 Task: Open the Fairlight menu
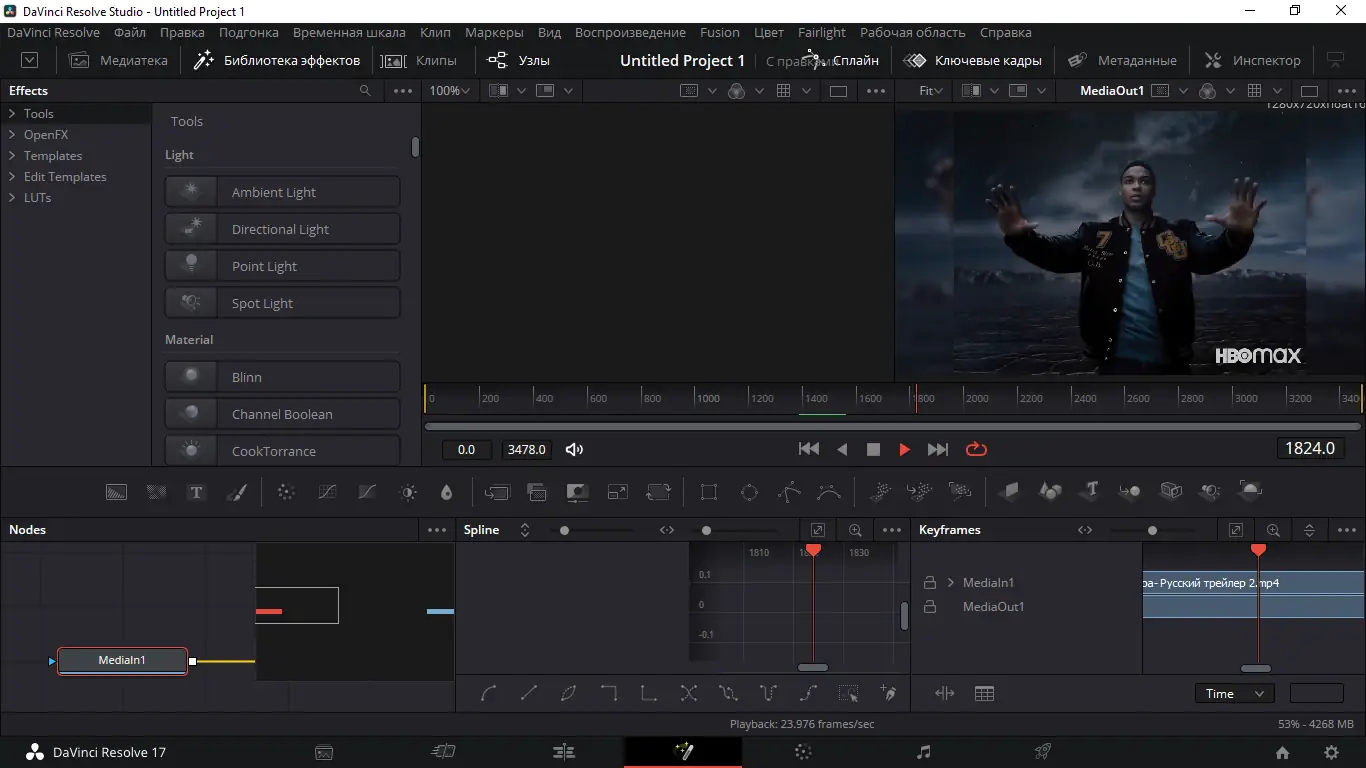821,32
